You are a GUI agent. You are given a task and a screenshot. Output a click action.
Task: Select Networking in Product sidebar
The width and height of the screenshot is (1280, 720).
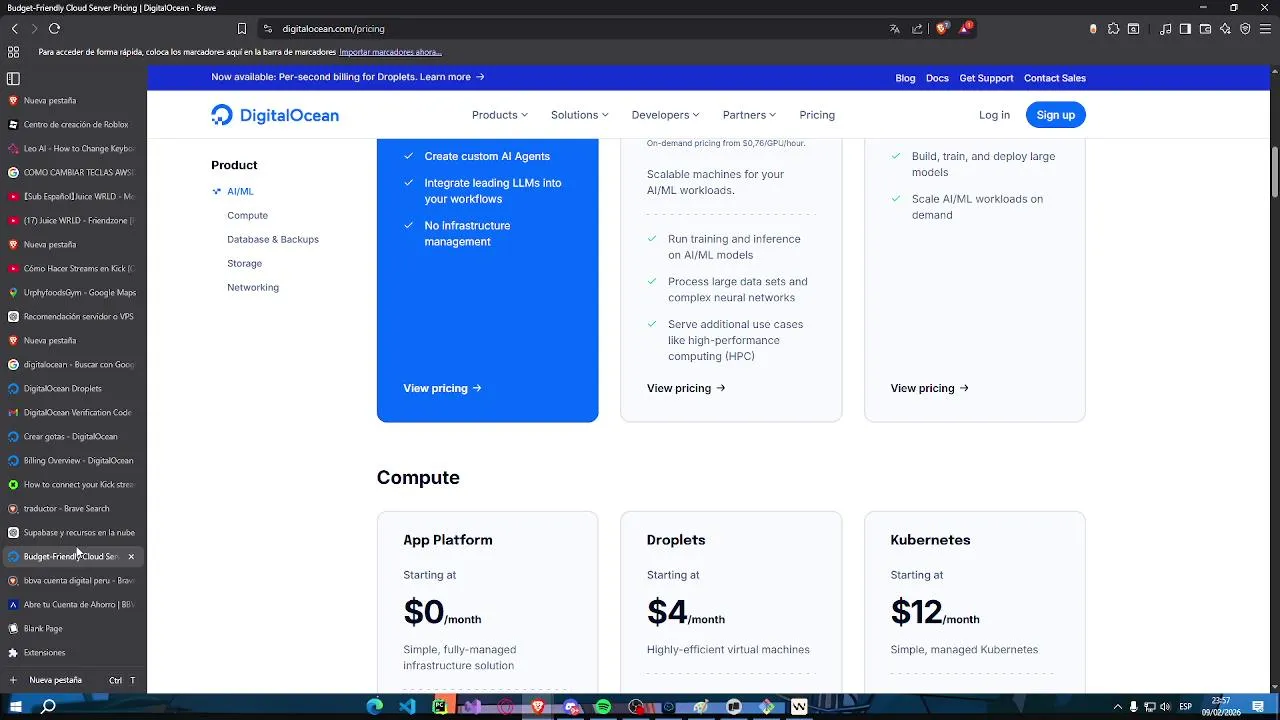[x=253, y=287]
